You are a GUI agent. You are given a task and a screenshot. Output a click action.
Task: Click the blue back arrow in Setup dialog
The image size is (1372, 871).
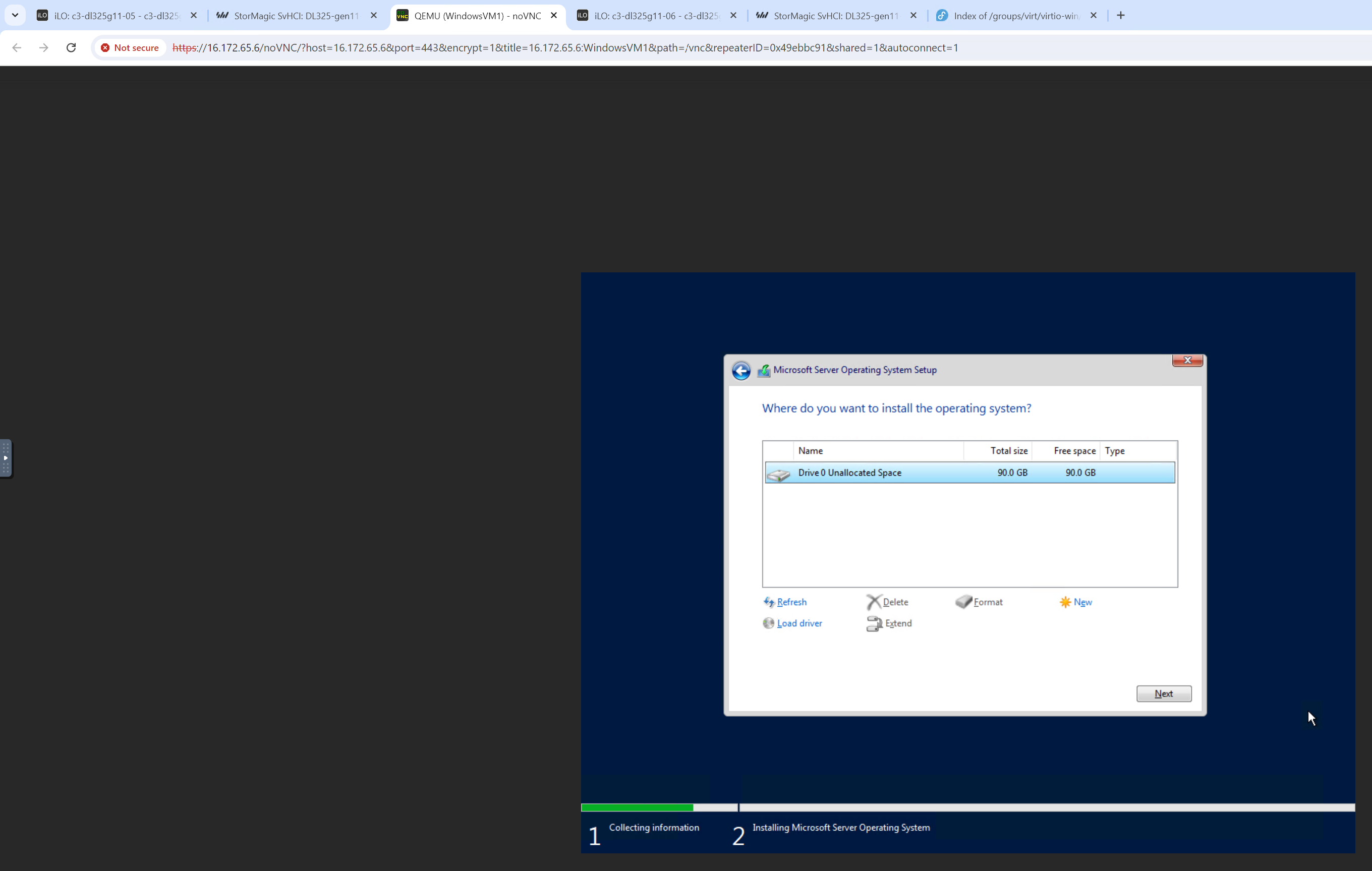740,371
